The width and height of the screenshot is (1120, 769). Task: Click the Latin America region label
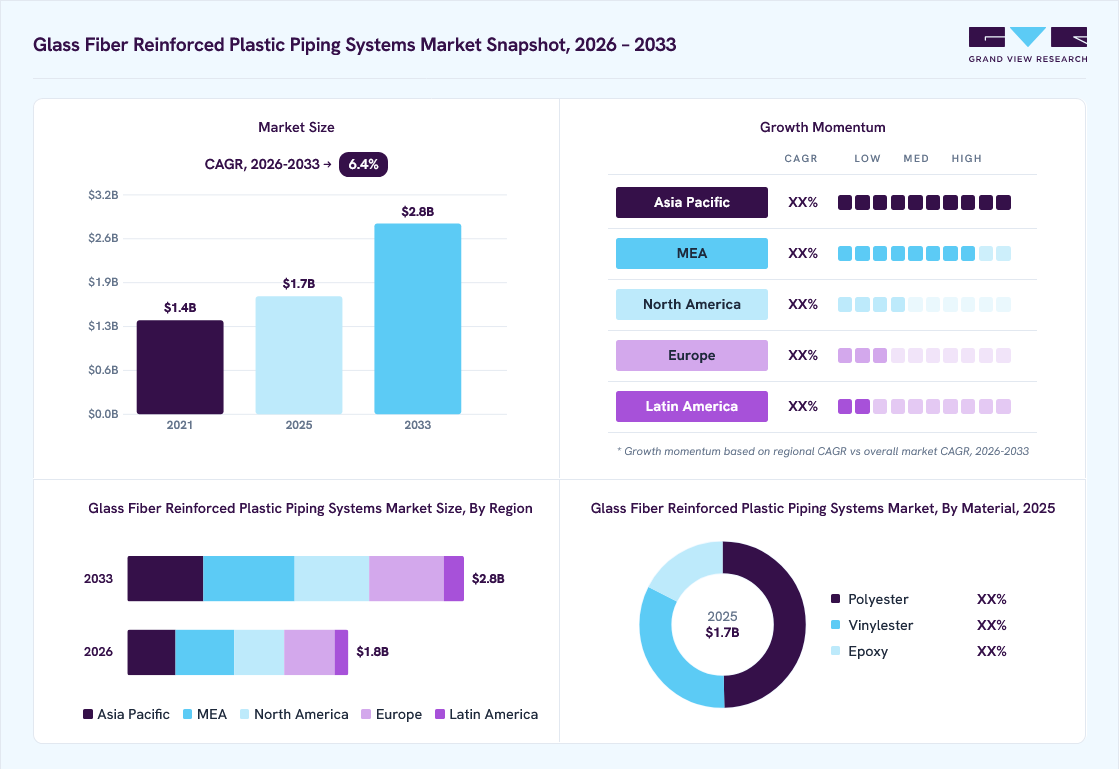click(691, 406)
